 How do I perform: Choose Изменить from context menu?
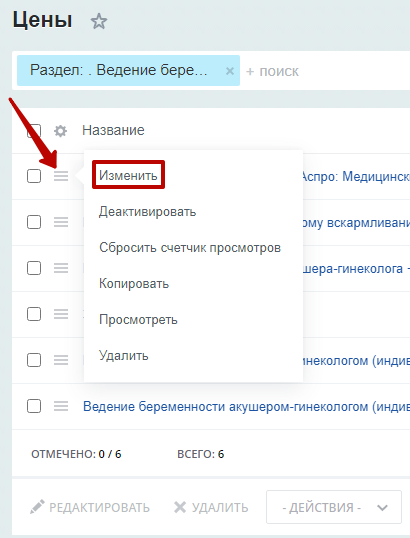tap(128, 175)
